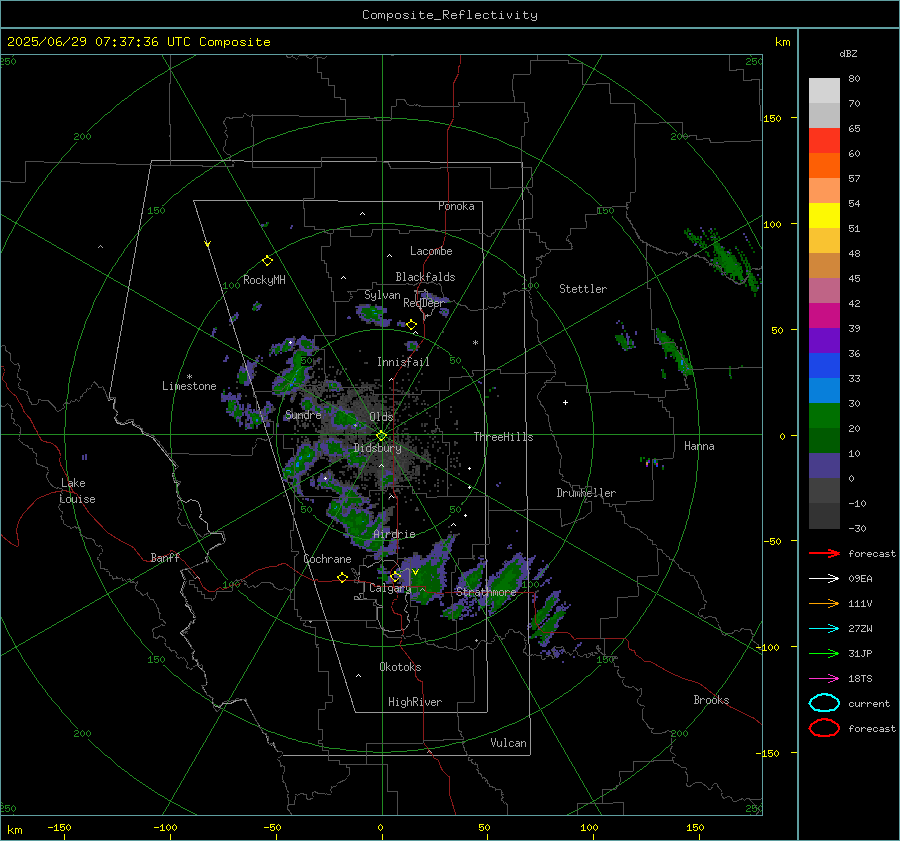Click the green echo cluster northeast of Stettler
This screenshot has width=900, height=841.
point(724,261)
